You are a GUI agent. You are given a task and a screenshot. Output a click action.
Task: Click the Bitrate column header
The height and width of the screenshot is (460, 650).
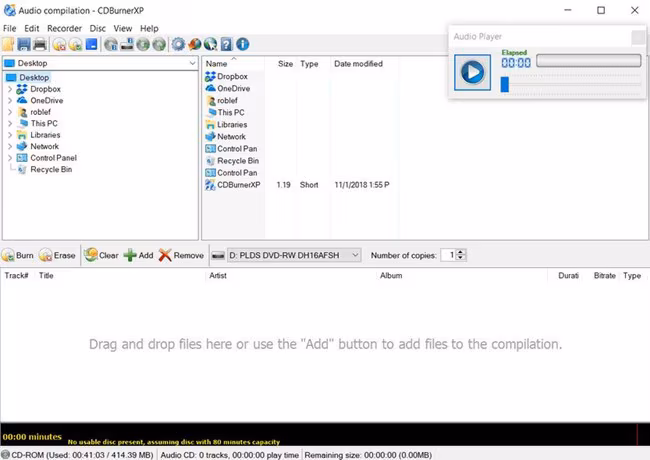[x=604, y=276]
